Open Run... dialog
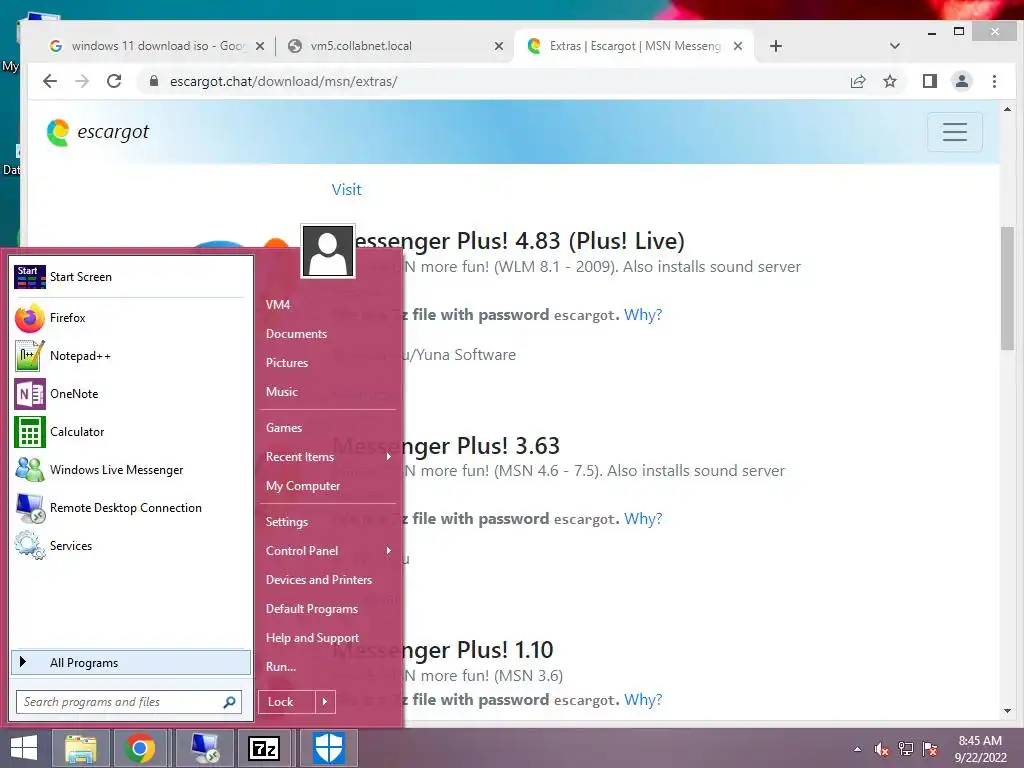Screen dimensions: 1024x768 click(x=281, y=667)
